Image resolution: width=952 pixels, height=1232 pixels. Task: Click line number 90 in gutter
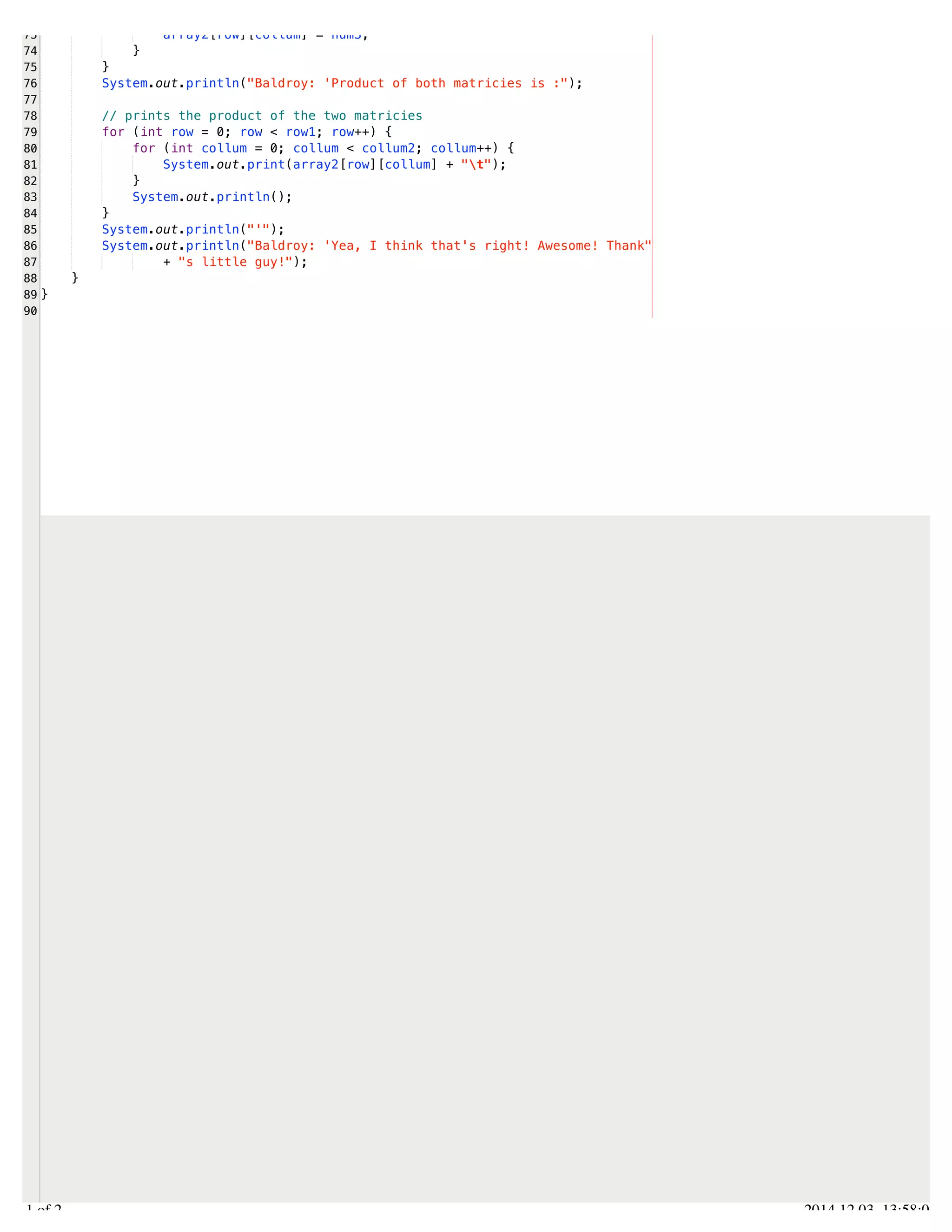[x=31, y=311]
